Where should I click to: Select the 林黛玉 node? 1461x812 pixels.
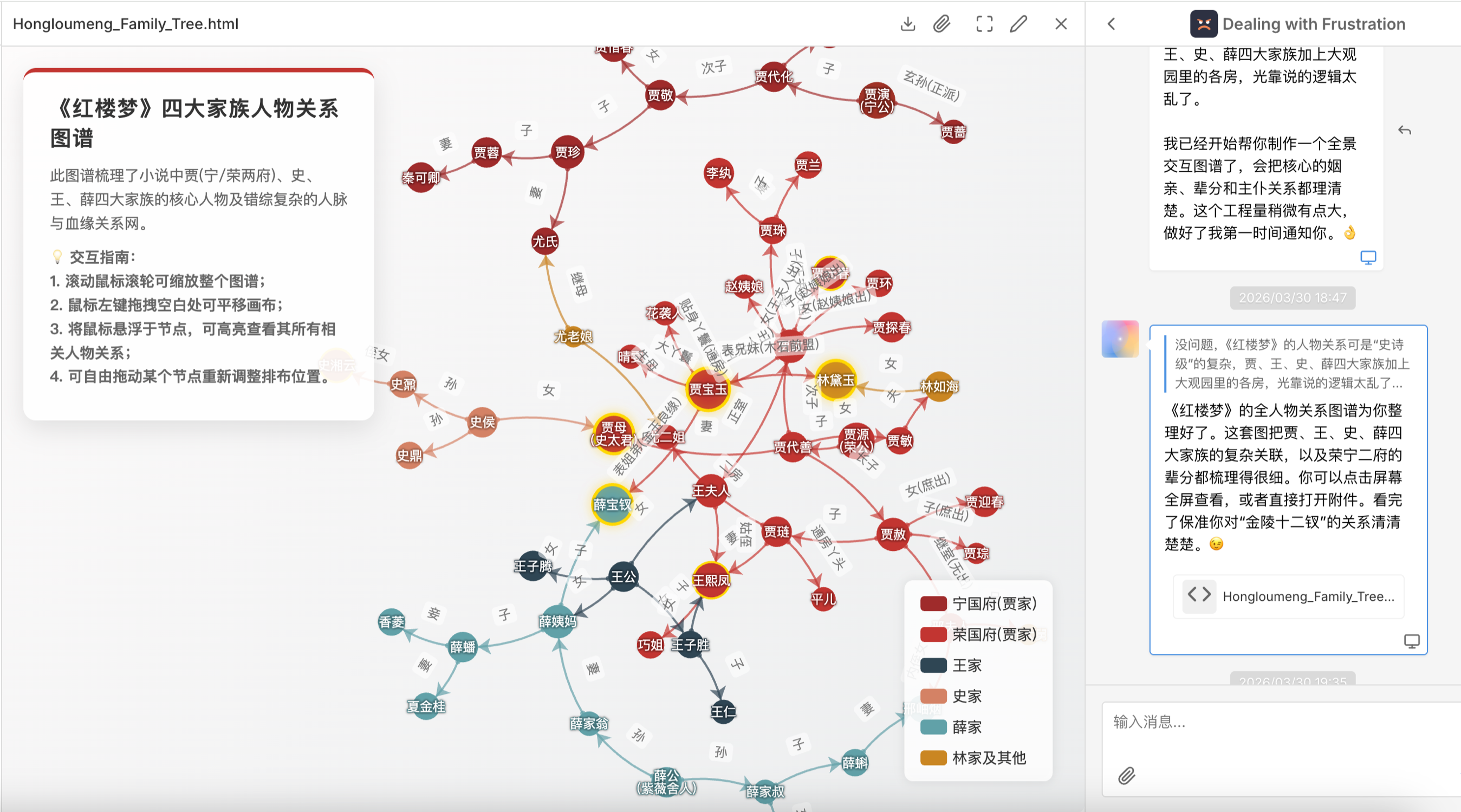[x=835, y=380]
